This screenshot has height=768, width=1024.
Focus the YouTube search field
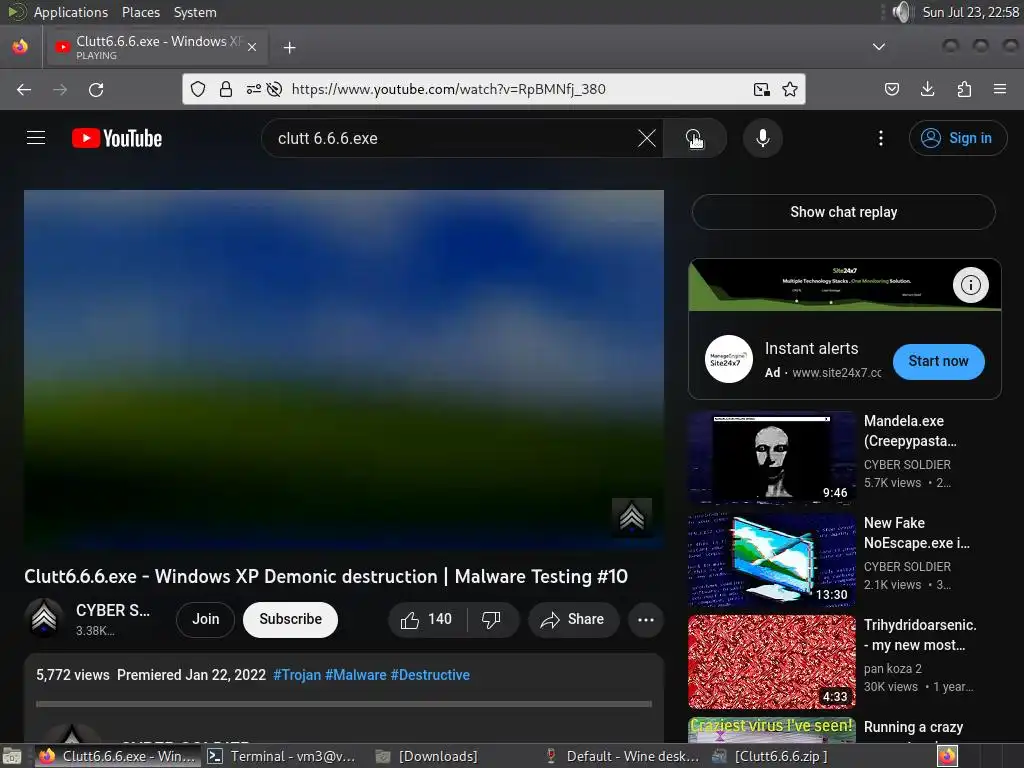(x=451, y=138)
